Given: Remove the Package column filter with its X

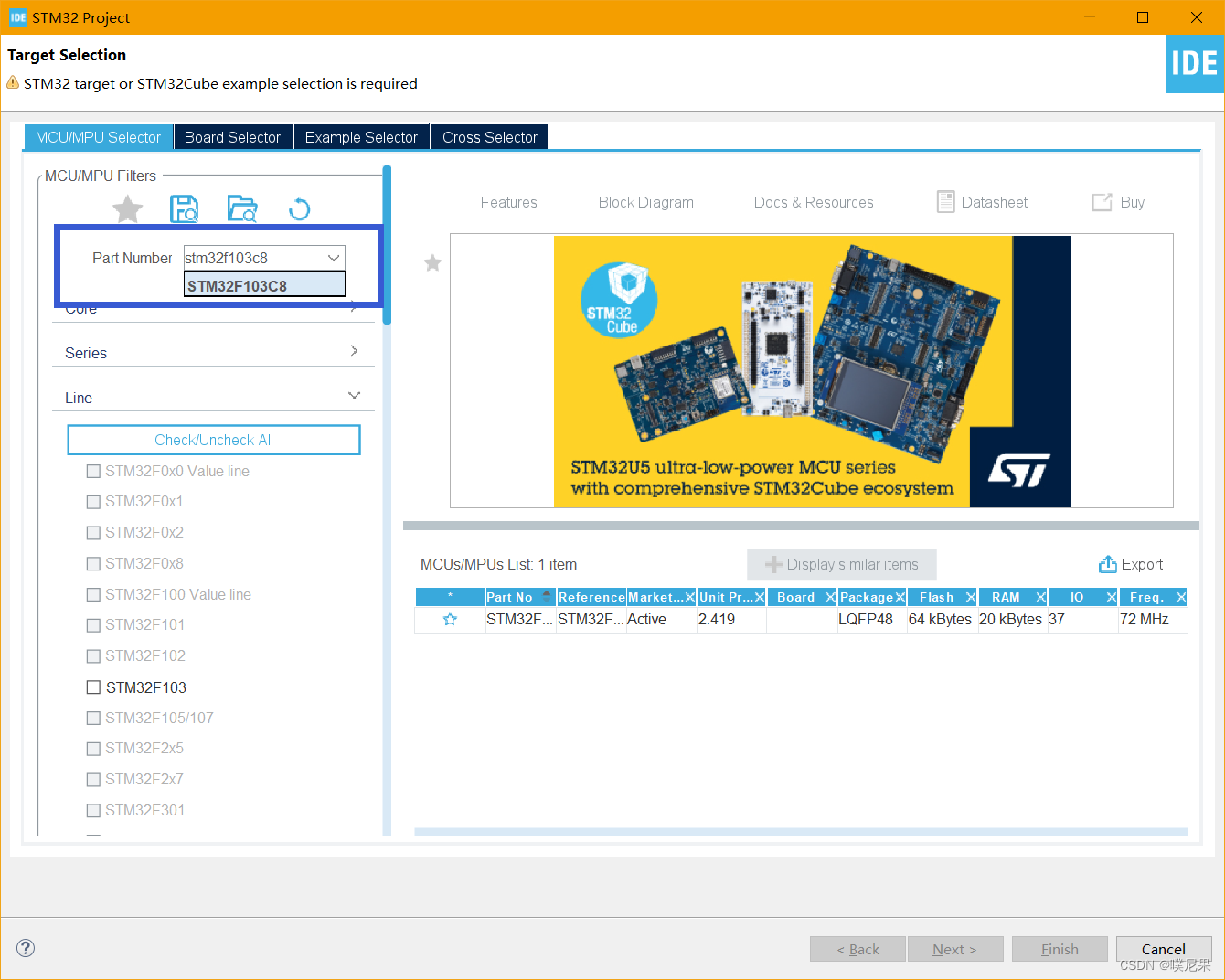Looking at the screenshot, I should pyautogui.click(x=901, y=596).
